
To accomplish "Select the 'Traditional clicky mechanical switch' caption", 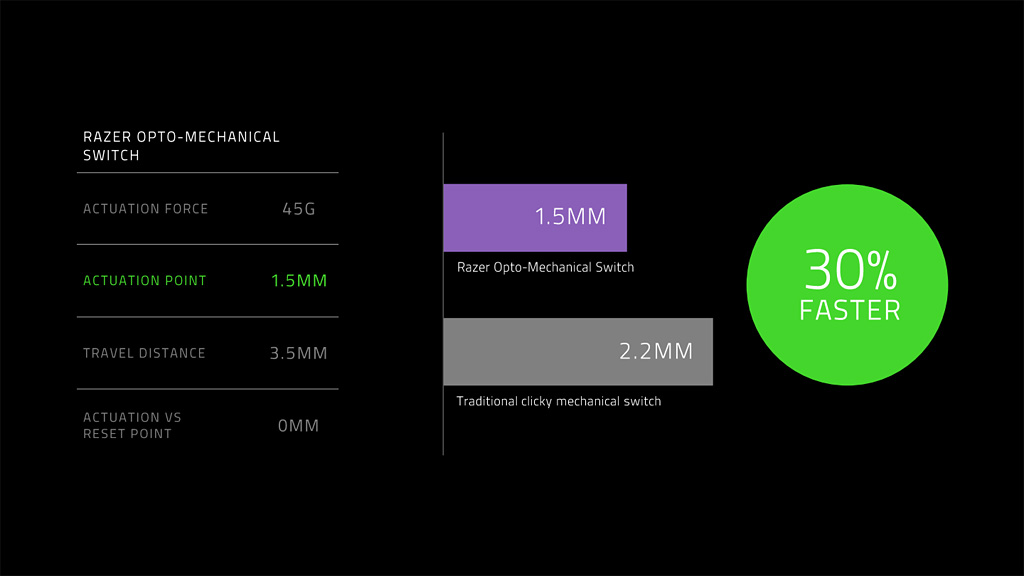I will [x=558, y=401].
